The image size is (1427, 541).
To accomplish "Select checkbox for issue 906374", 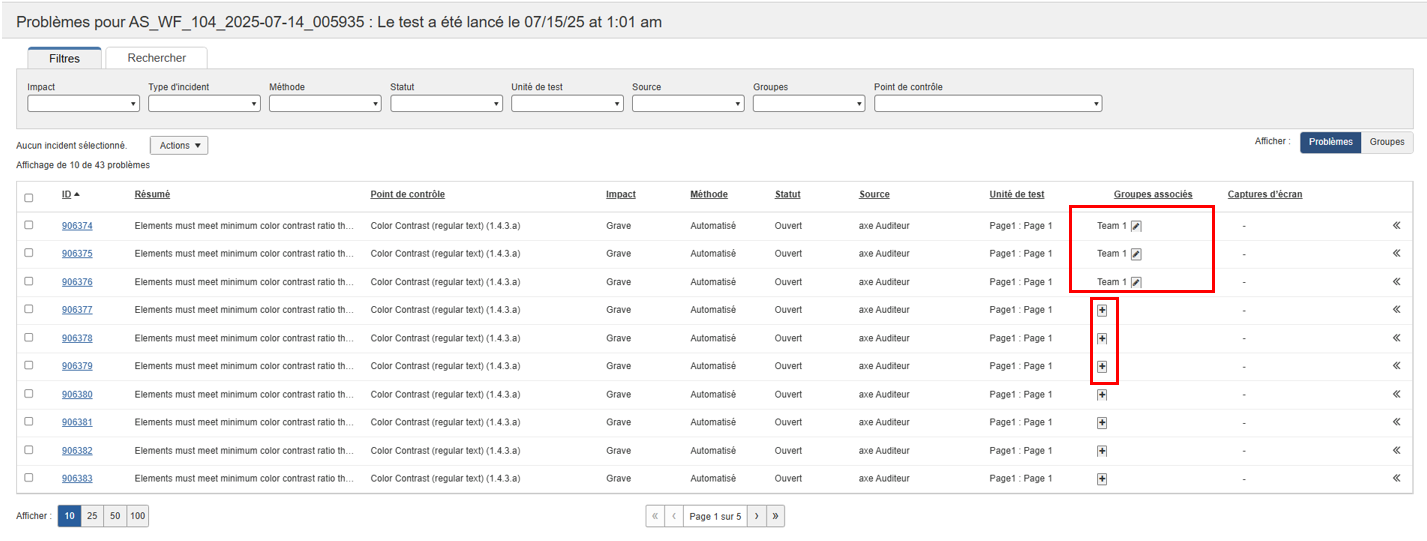I will 29,226.
